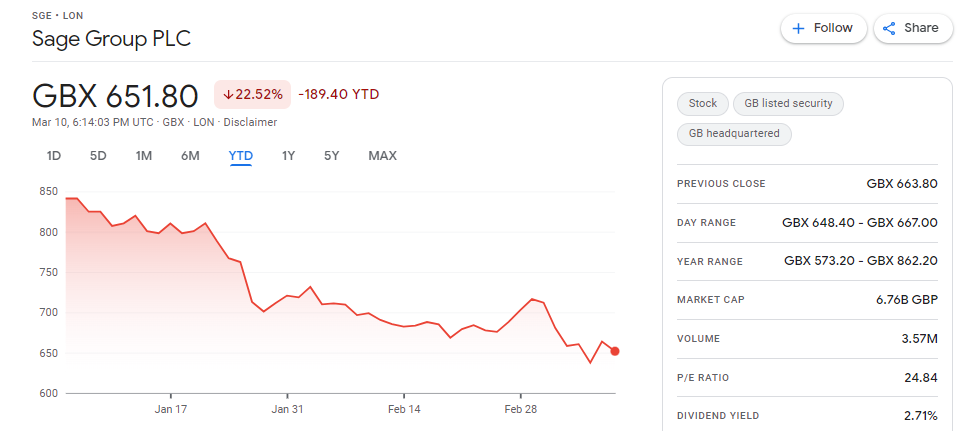Click the VOLUME label

(698, 338)
